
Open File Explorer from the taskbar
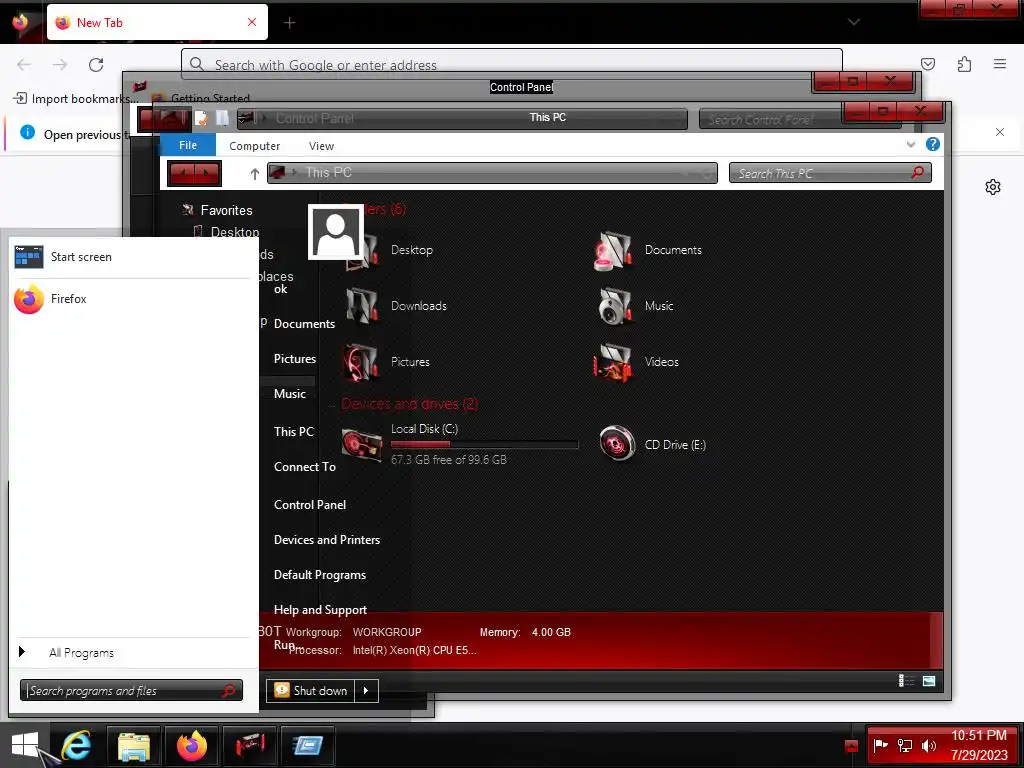pyautogui.click(x=134, y=745)
